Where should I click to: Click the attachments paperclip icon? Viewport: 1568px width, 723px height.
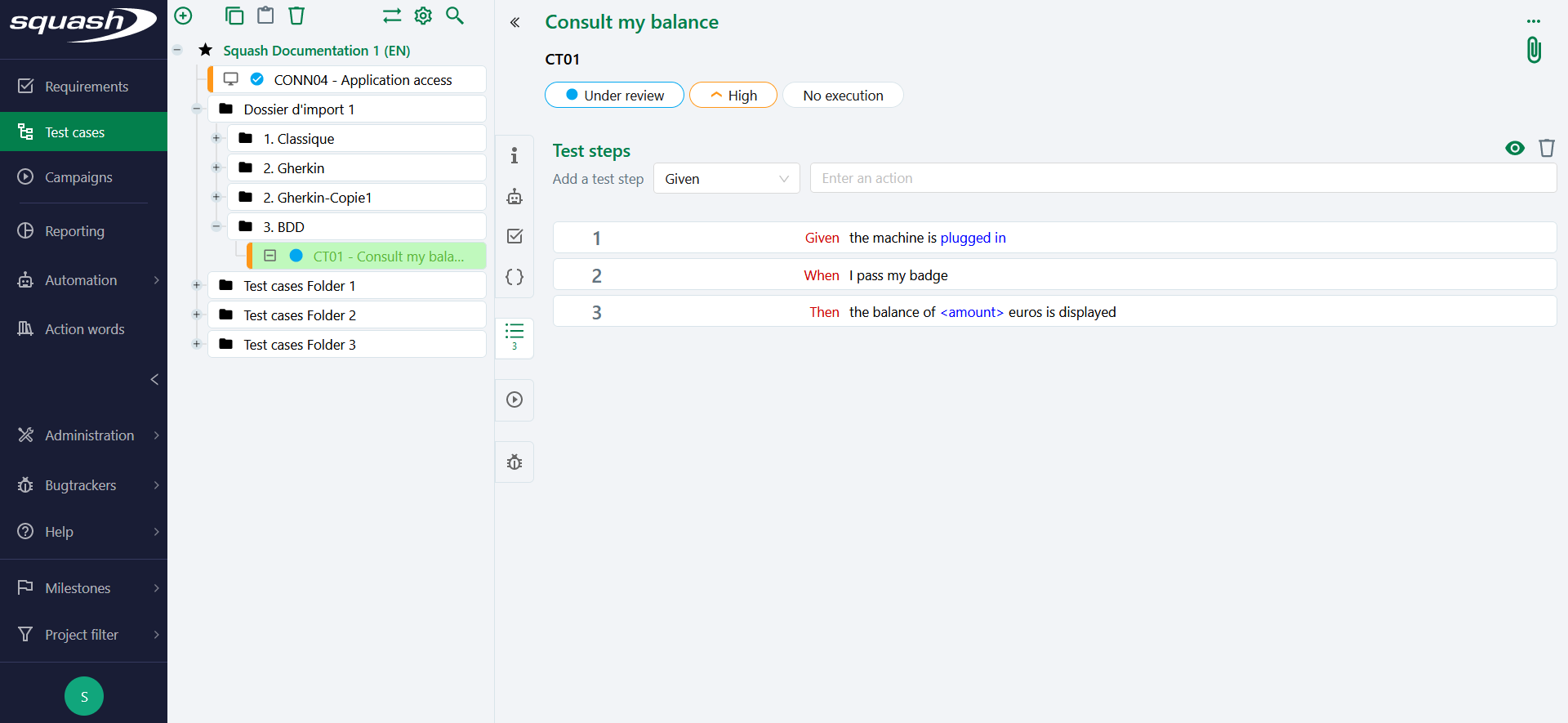coord(1534,51)
